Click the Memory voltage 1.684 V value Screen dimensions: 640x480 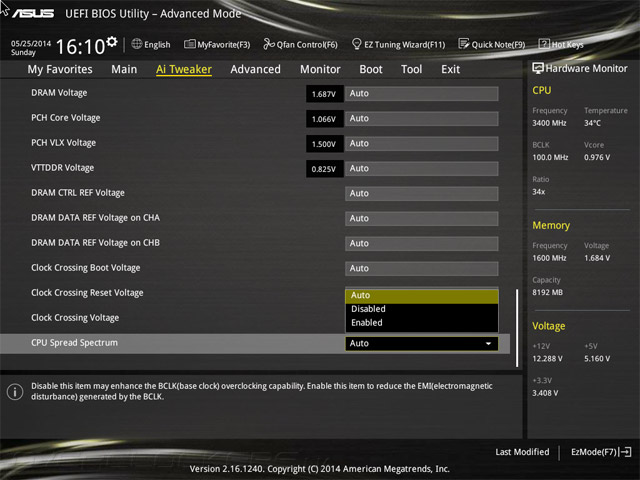click(597, 258)
